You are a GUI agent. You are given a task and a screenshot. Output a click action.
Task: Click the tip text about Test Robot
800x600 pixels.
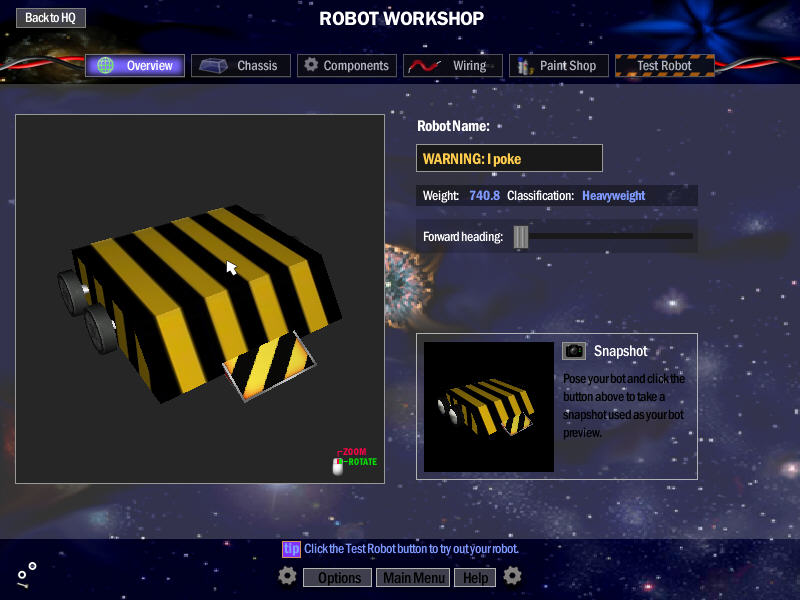pos(411,549)
